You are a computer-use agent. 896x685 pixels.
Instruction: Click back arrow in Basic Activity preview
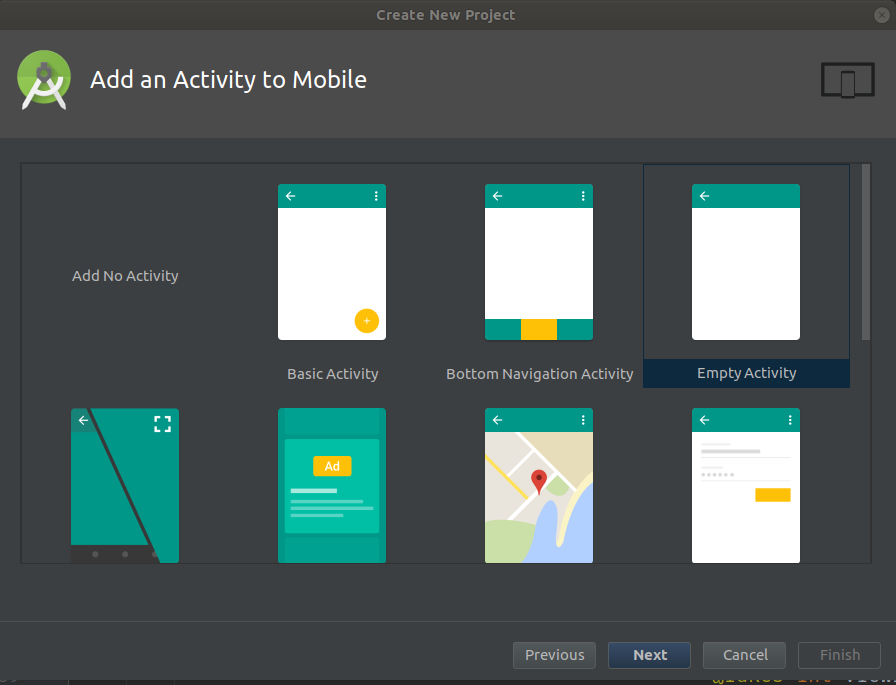(x=291, y=196)
